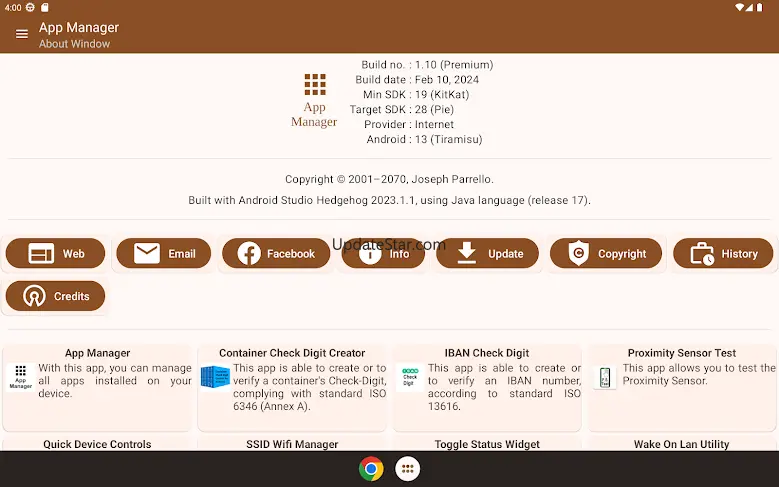
Task: Click the Min SDK 19 (KitKat) line
Action: click(x=416, y=95)
